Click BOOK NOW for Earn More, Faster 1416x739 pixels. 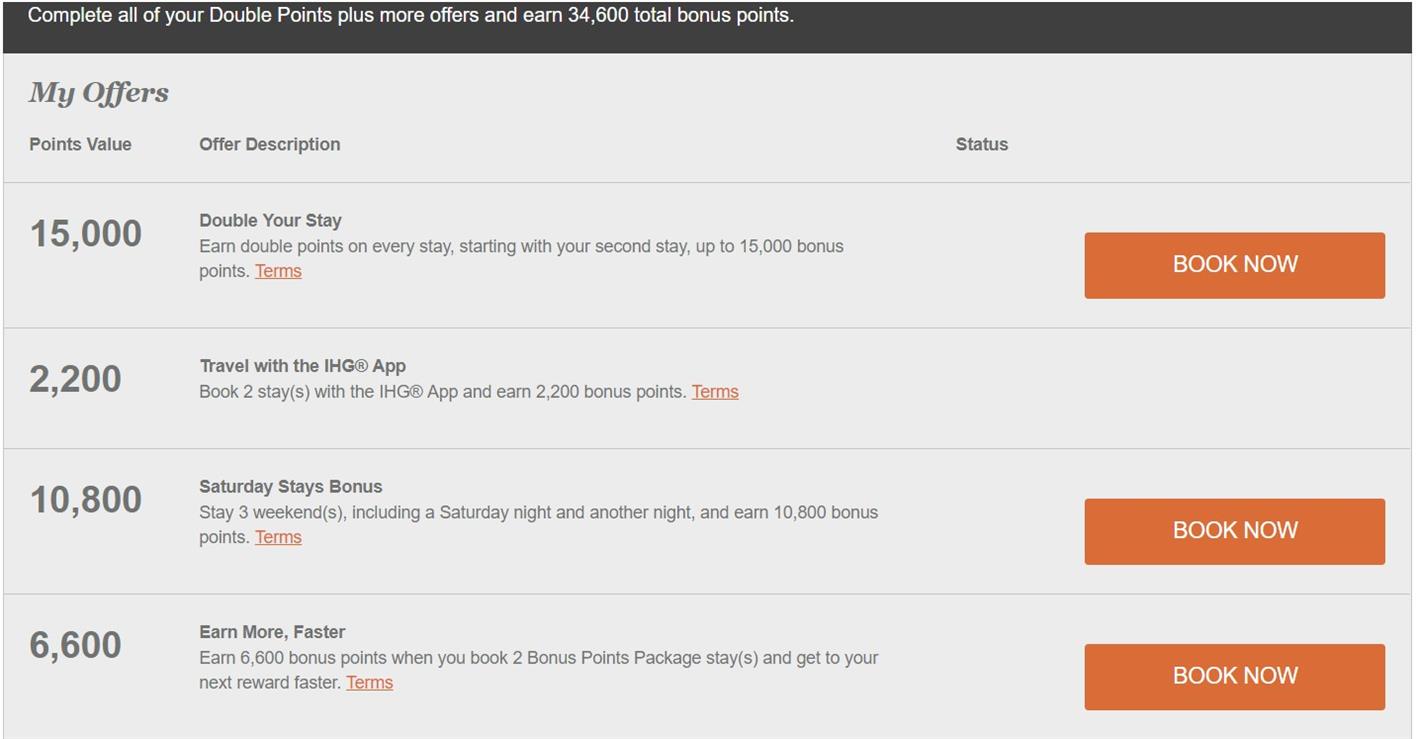click(1234, 677)
